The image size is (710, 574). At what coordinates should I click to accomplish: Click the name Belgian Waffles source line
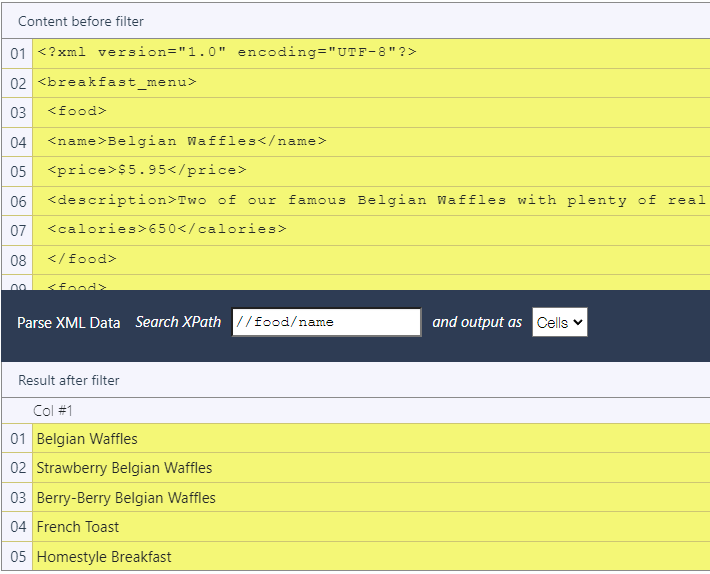(187, 142)
